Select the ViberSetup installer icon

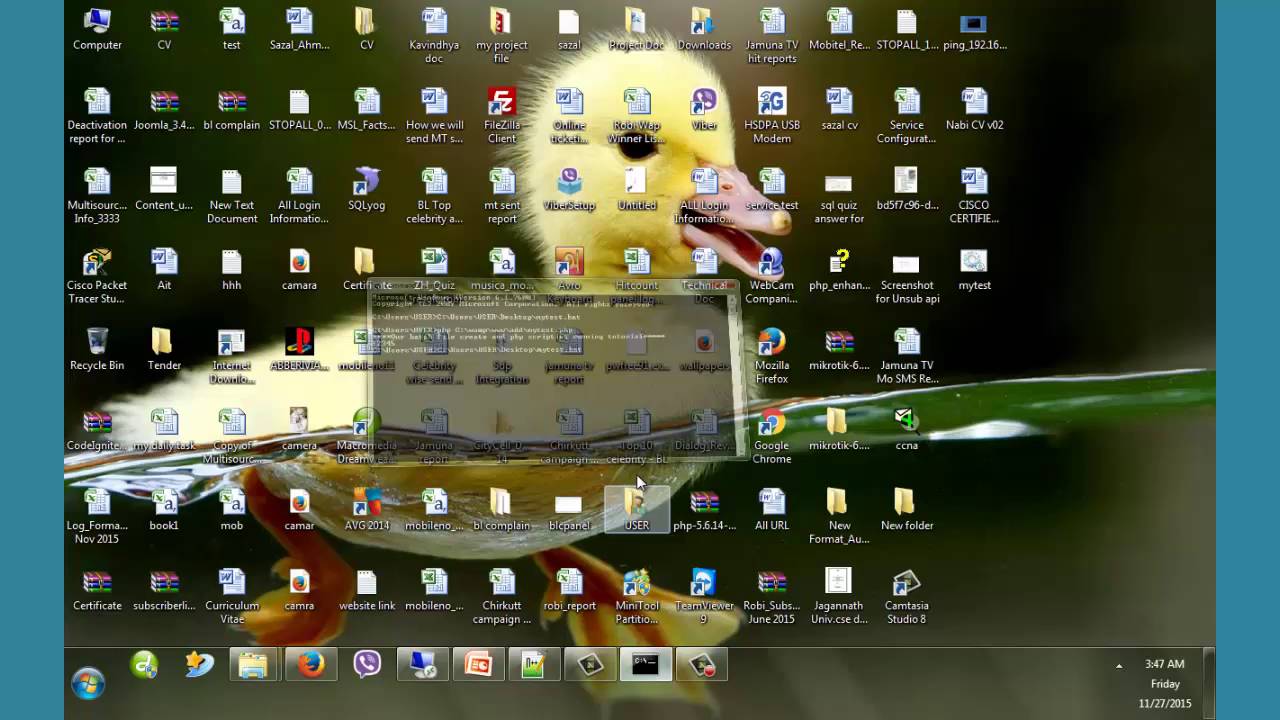[x=569, y=189]
